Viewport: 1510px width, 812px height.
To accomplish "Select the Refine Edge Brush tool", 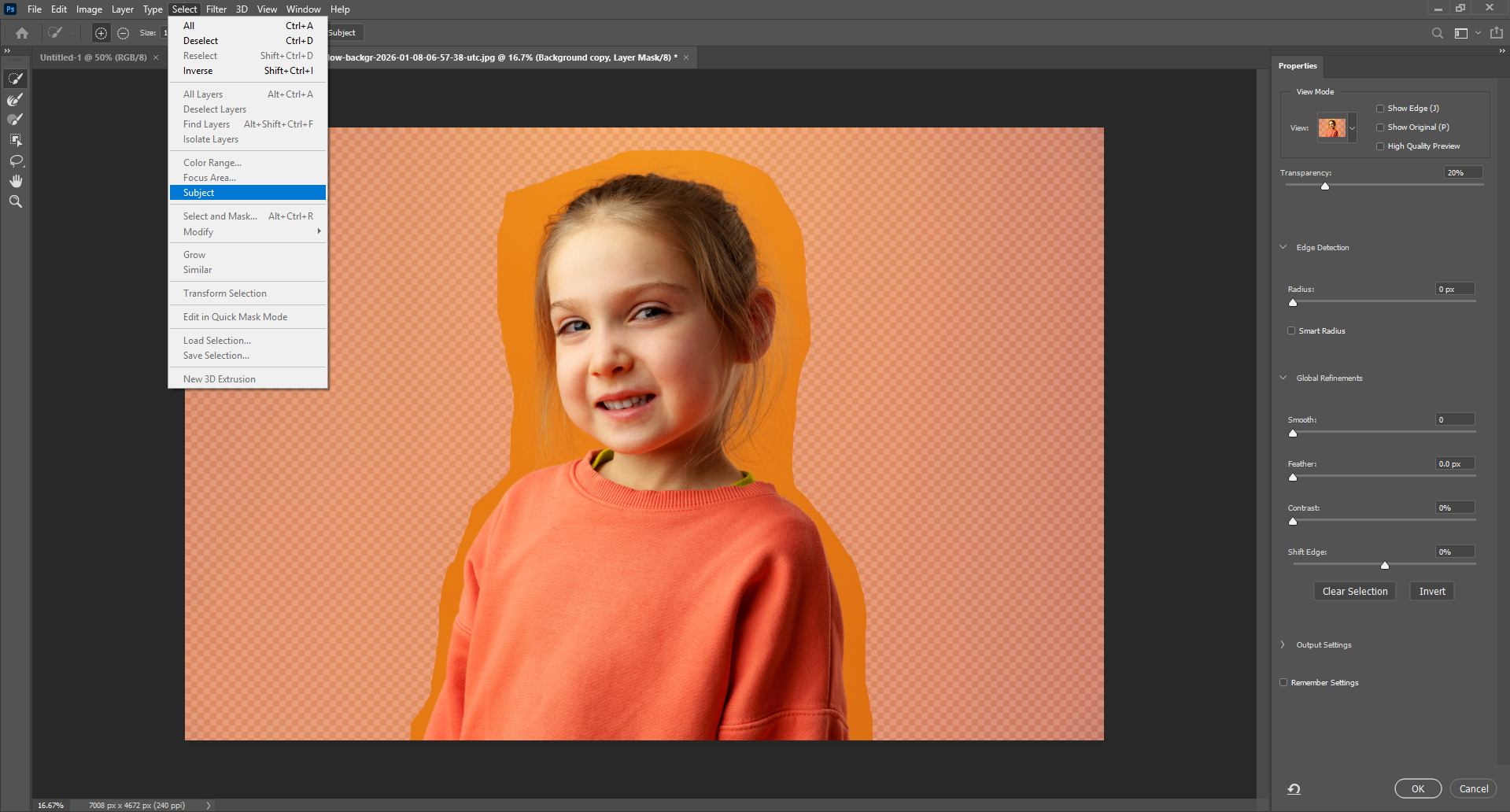I will pos(16,100).
